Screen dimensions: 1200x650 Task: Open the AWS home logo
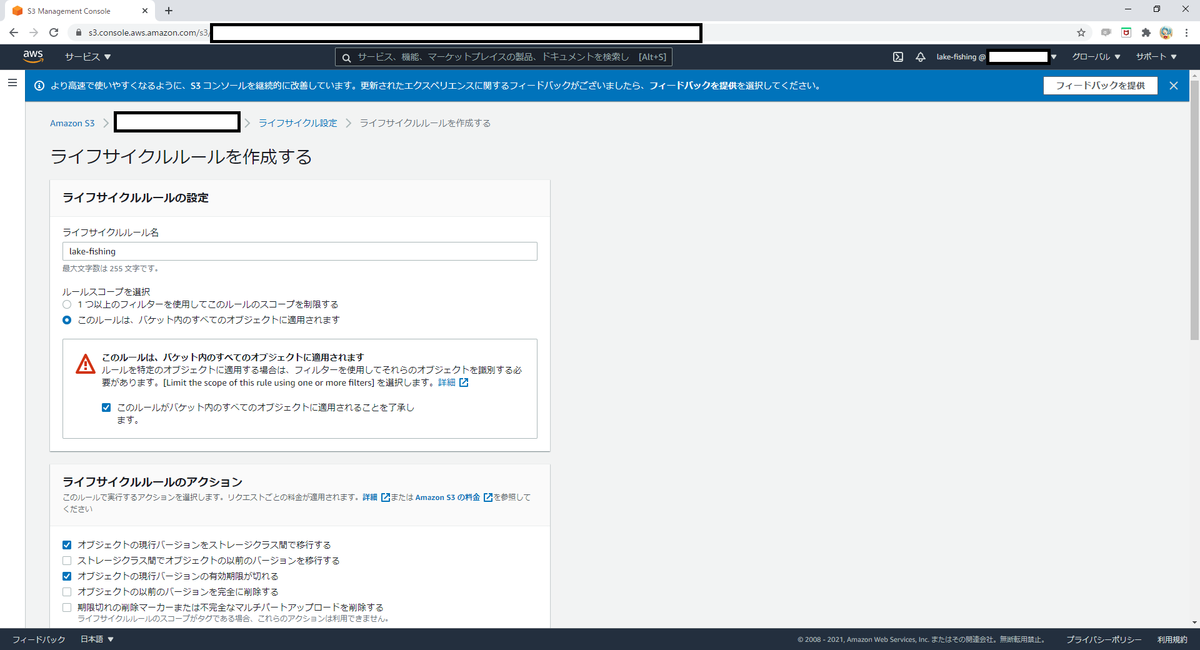(32, 56)
